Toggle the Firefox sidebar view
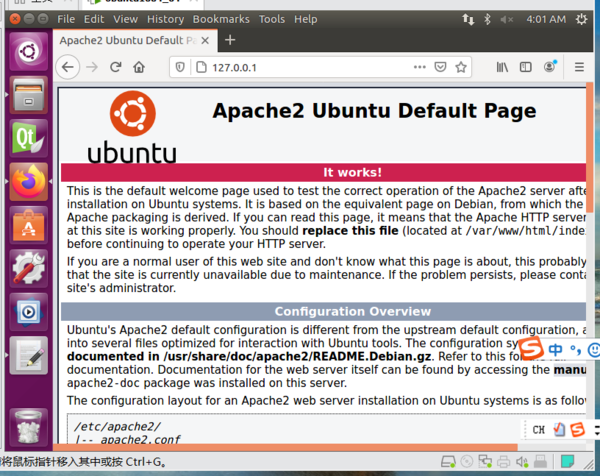The image size is (600, 476). click(525, 67)
